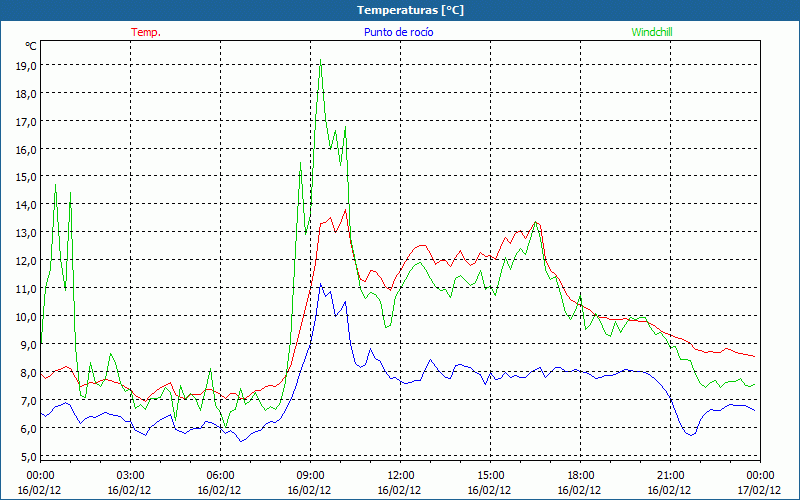Click the 'Temp.' red legend label
This screenshot has height=500, width=800.
(x=146, y=32)
